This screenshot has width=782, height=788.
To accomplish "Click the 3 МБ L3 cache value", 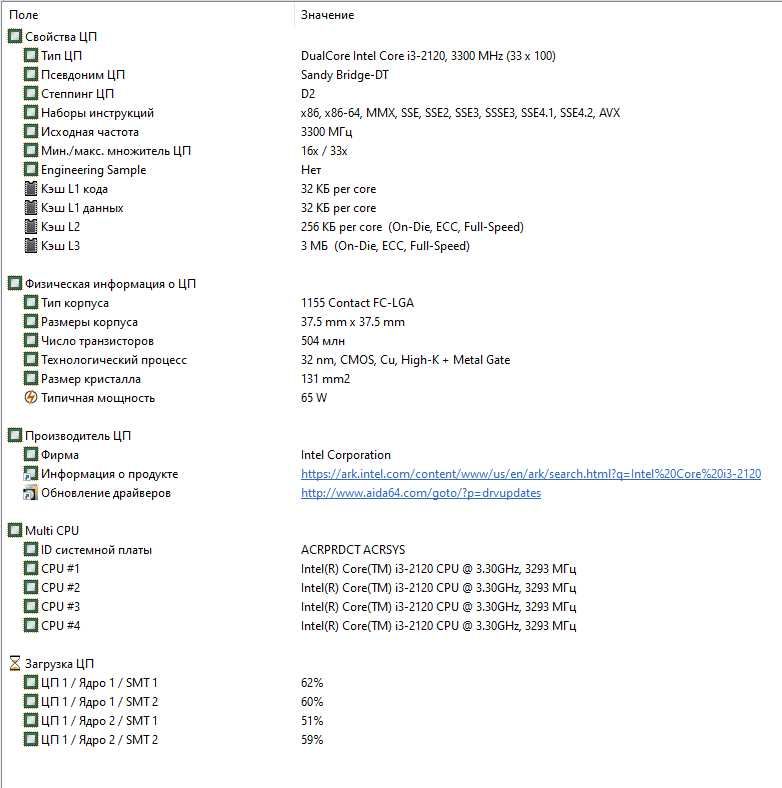I will (x=385, y=246).
